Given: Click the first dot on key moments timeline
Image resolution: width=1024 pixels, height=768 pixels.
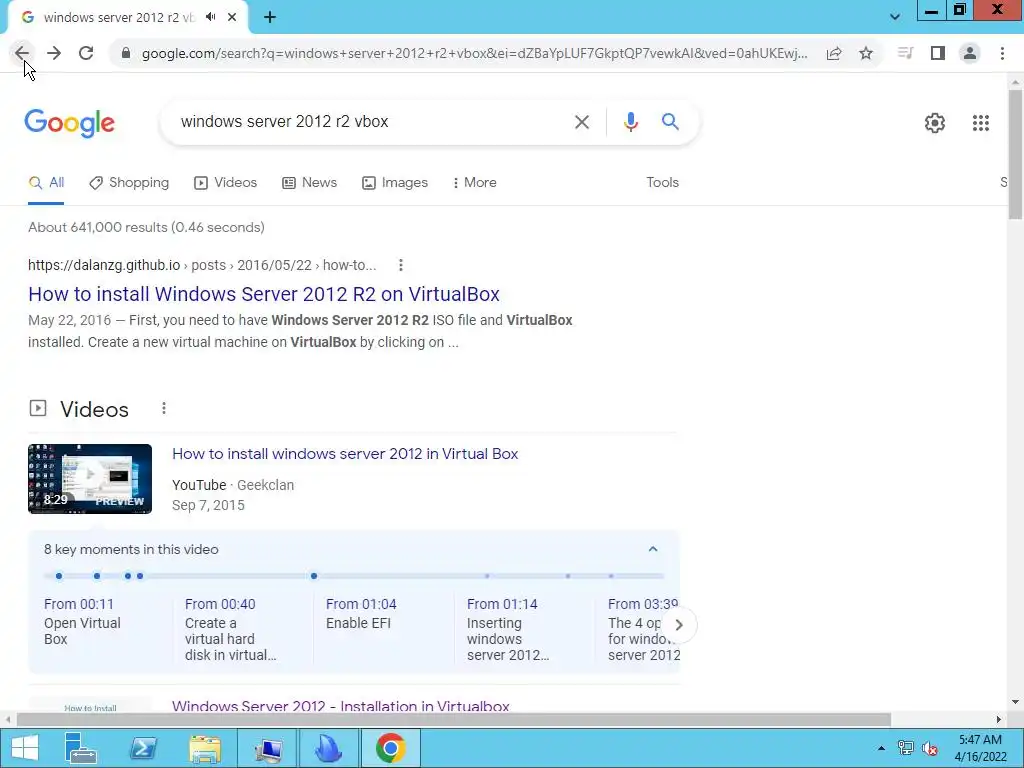Looking at the screenshot, I should [59, 576].
